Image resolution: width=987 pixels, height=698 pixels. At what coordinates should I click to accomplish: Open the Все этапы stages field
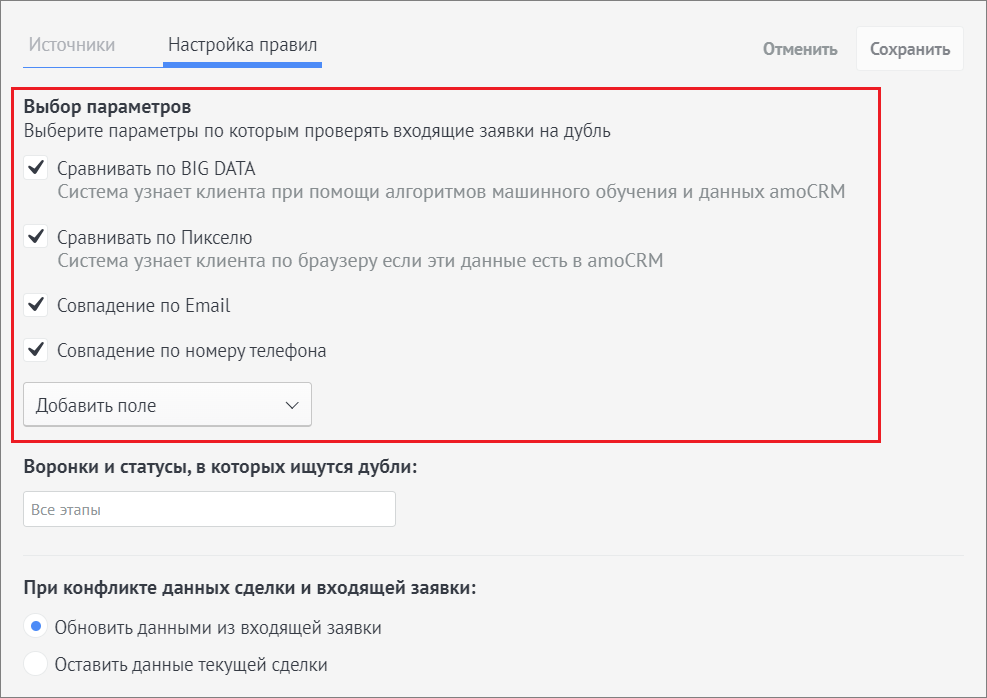click(x=209, y=509)
